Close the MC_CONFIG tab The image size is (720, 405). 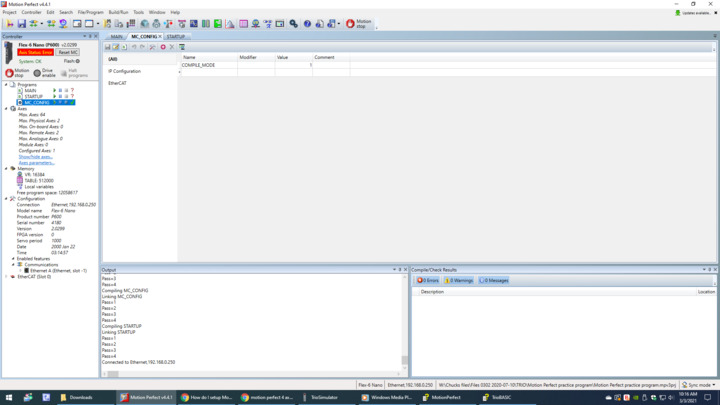(x=160, y=36)
